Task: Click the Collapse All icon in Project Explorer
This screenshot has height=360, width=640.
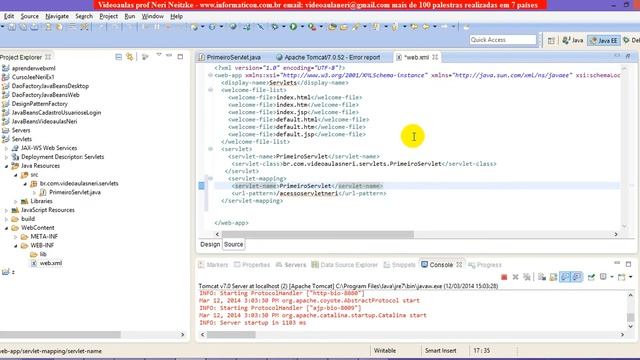Action: pyautogui.click(x=118, y=57)
